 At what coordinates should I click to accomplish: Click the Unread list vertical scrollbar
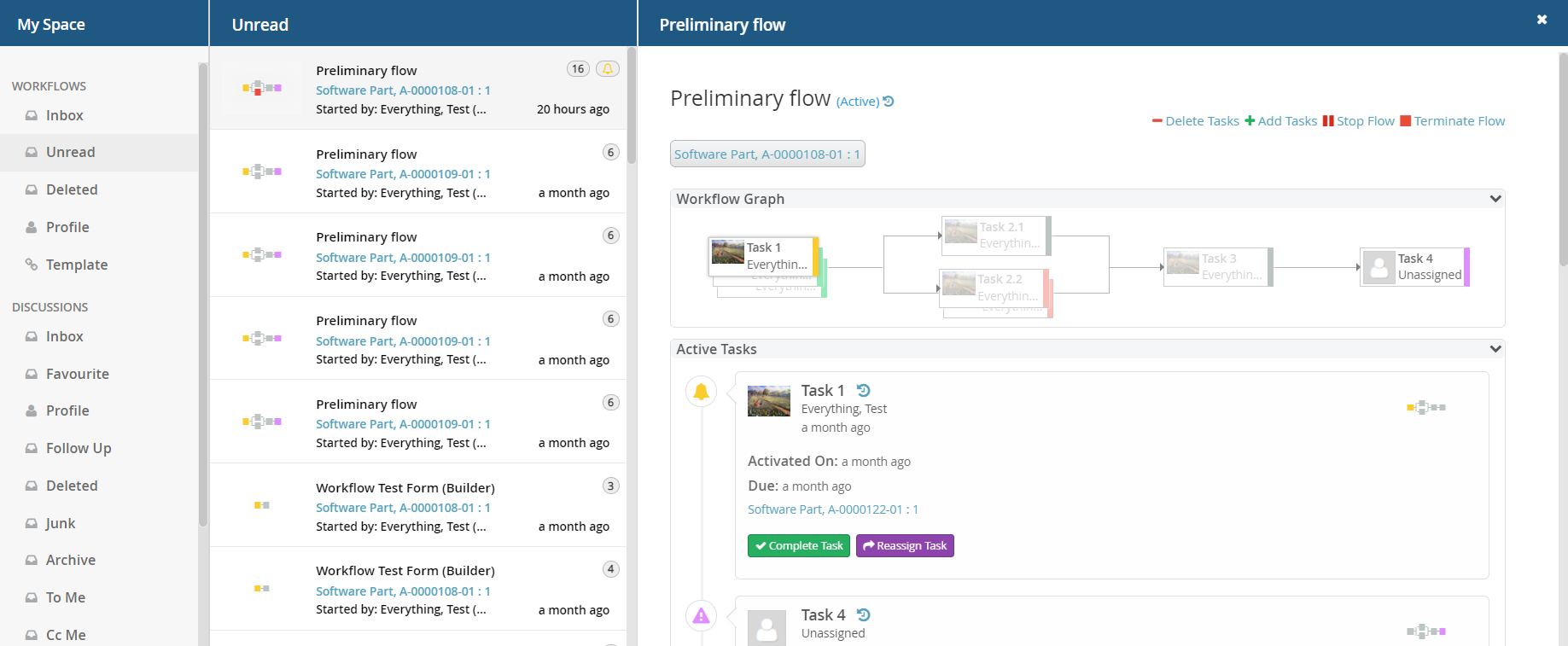coord(632,111)
